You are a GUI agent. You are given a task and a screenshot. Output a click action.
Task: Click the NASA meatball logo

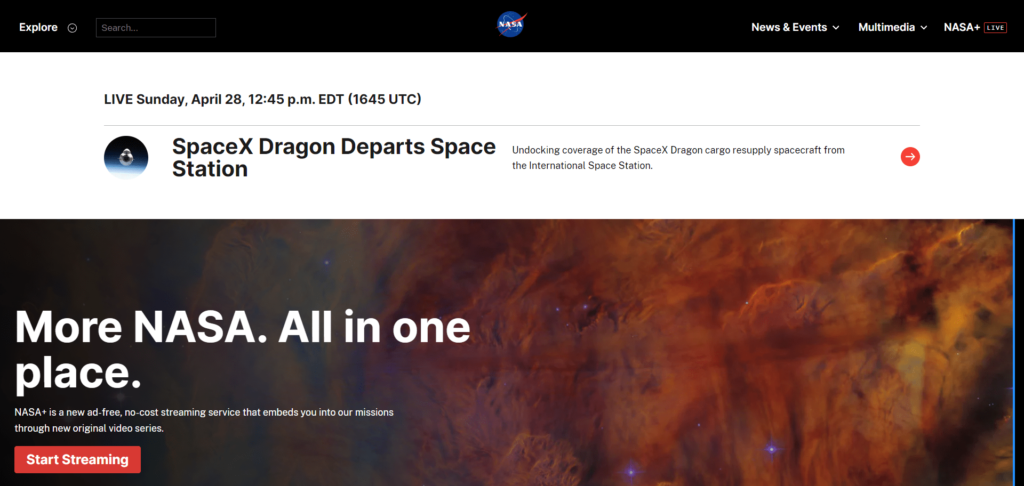[511, 25]
